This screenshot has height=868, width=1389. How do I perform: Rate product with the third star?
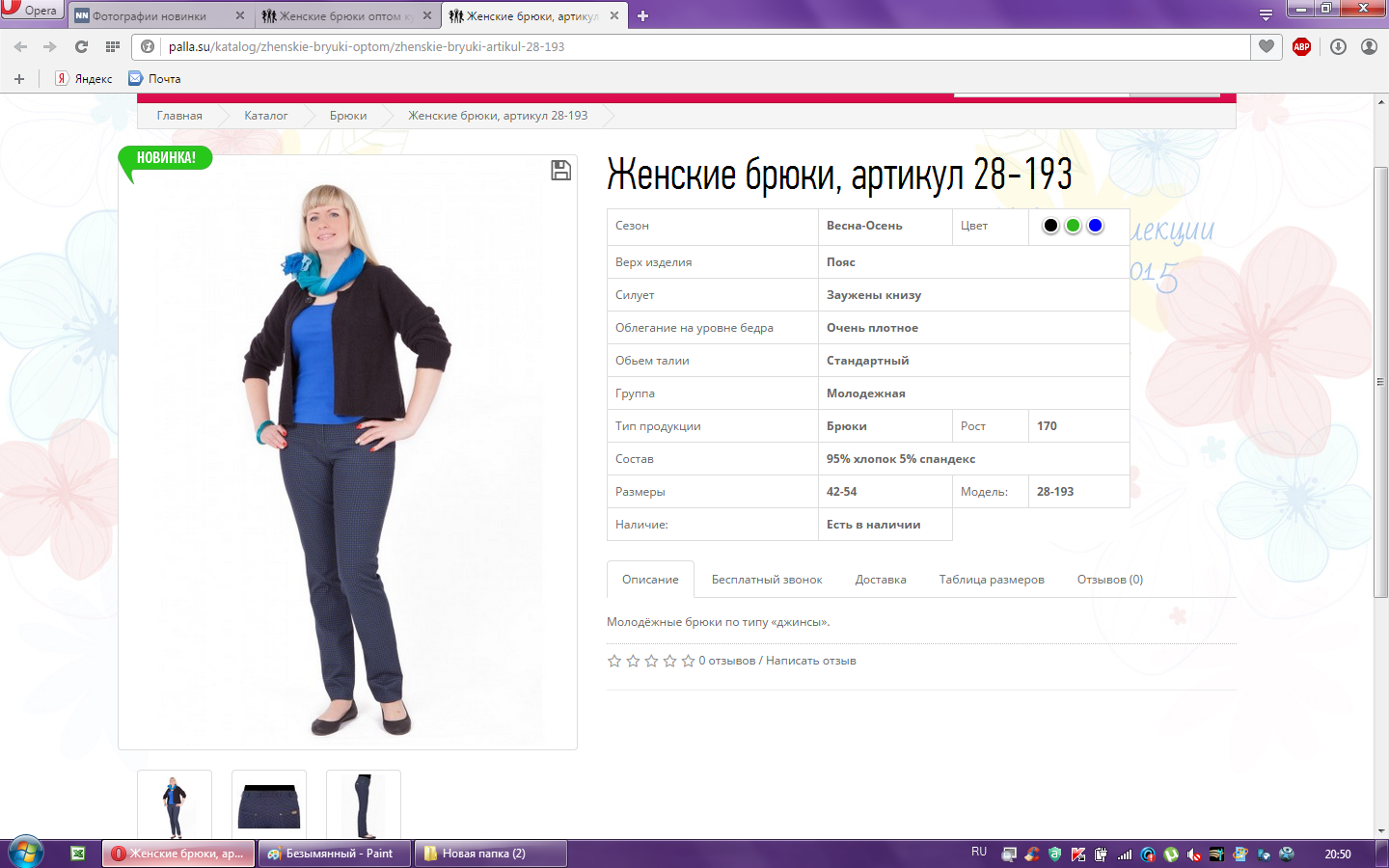click(651, 661)
